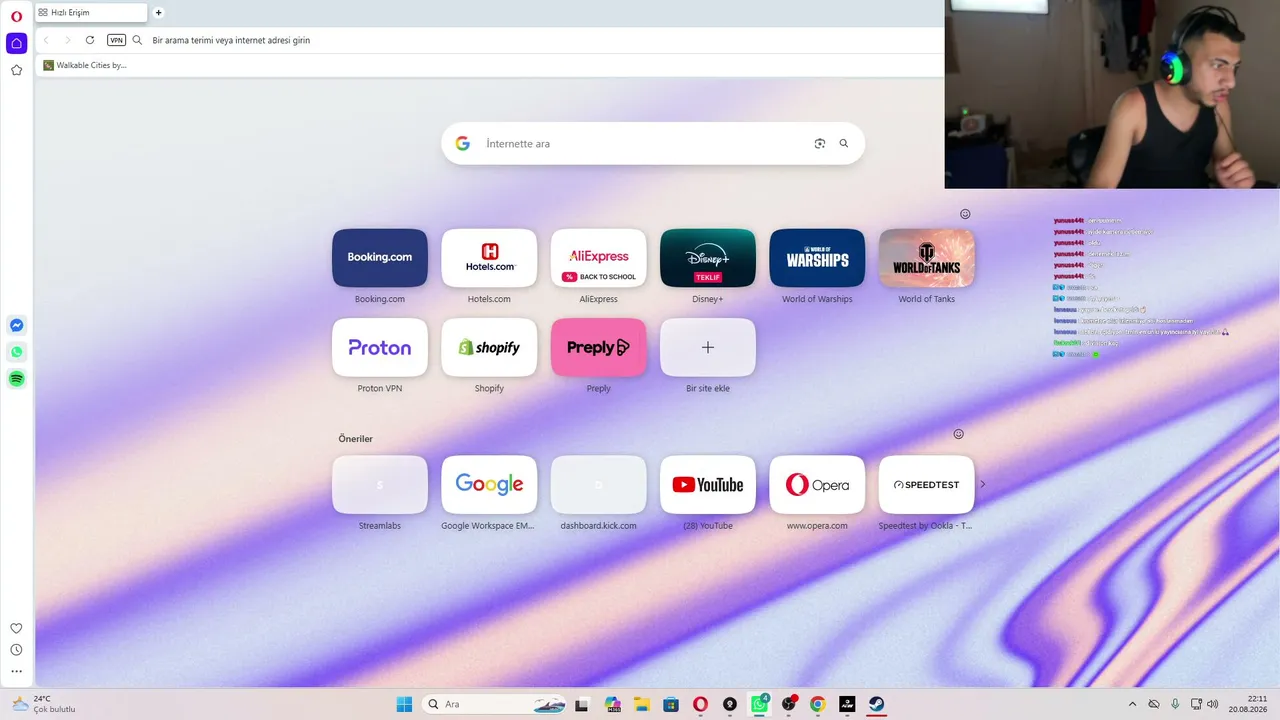Image resolution: width=1280 pixels, height=720 pixels.
Task: Open the Walkable Cities bookmark
Action: pyautogui.click(x=85, y=65)
